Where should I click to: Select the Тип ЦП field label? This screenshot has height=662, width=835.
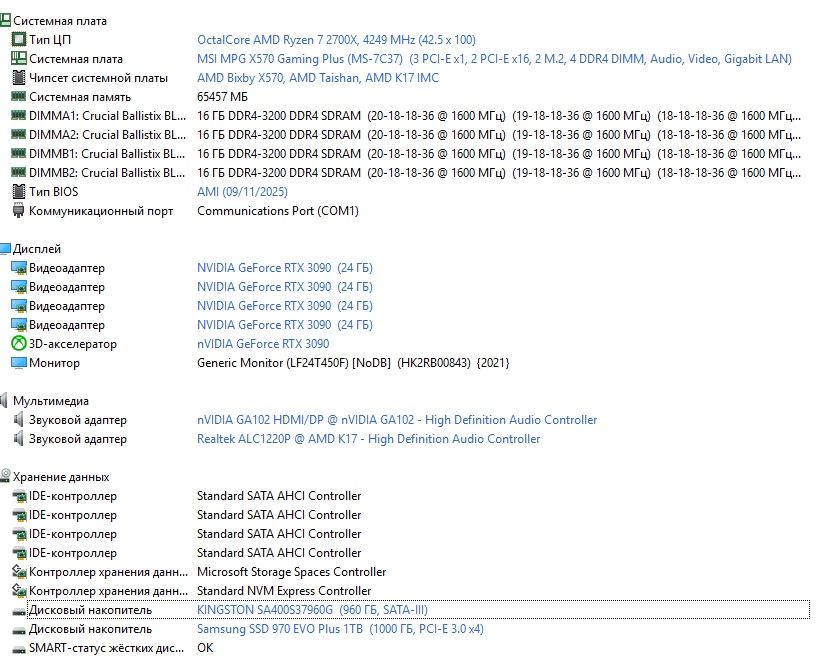50,40
